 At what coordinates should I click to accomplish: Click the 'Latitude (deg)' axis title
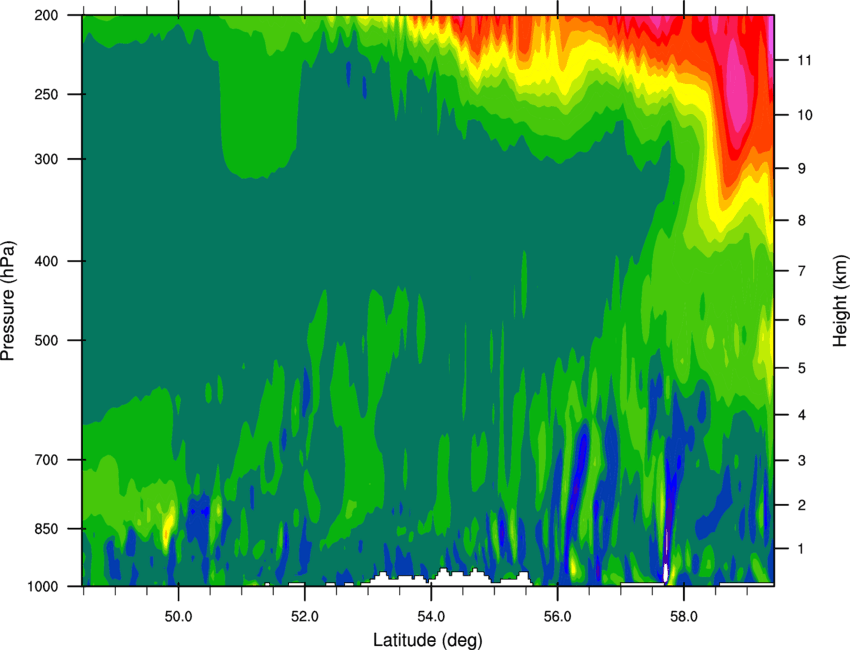(x=427, y=640)
